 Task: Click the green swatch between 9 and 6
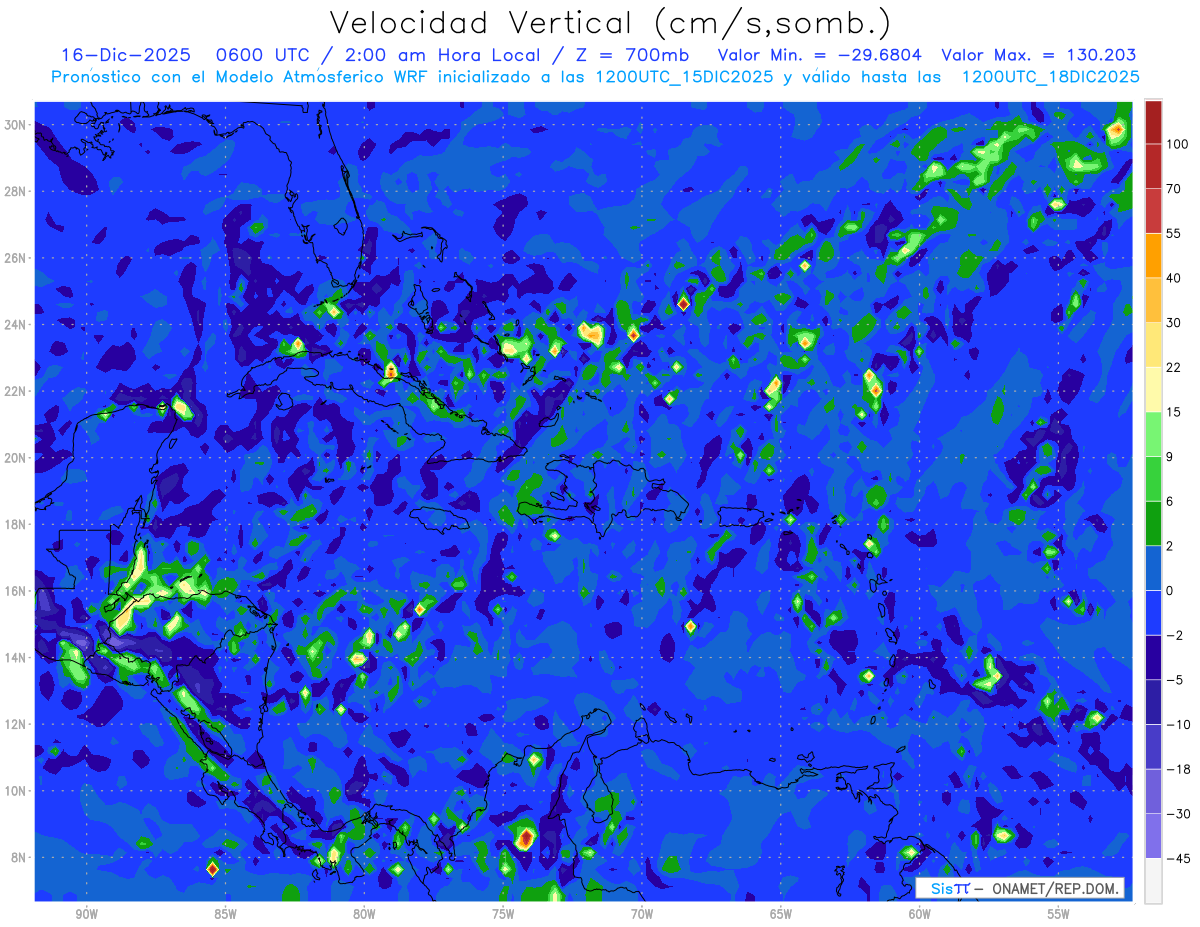(x=1153, y=479)
